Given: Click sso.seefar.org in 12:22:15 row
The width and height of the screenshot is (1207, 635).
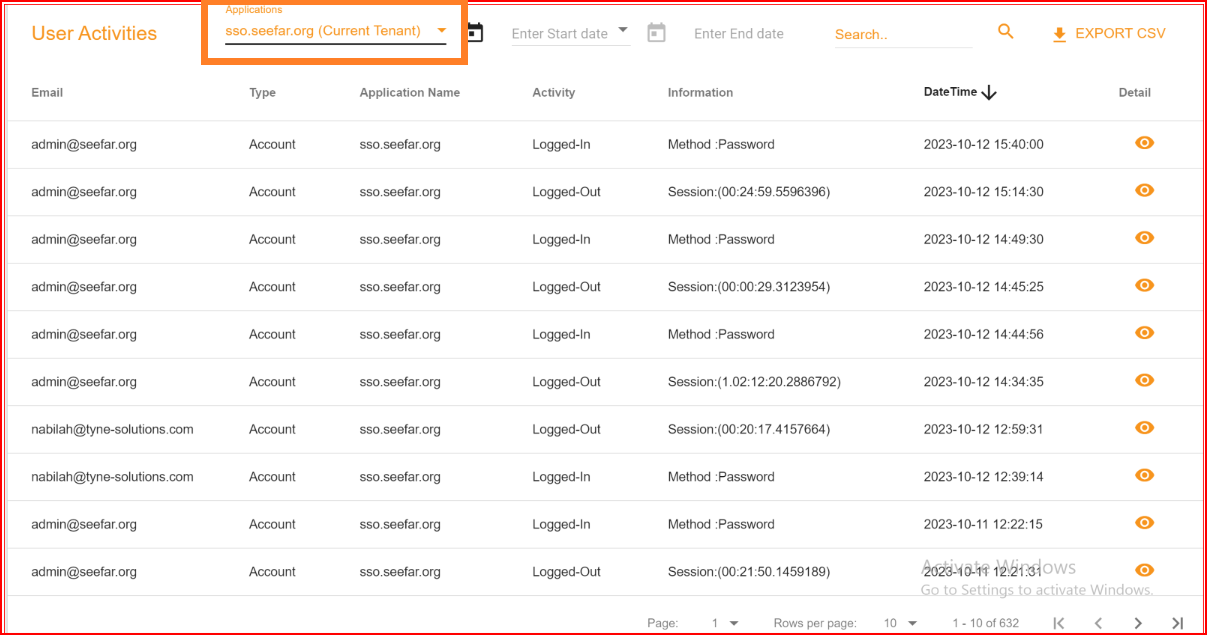Looking at the screenshot, I should point(400,524).
